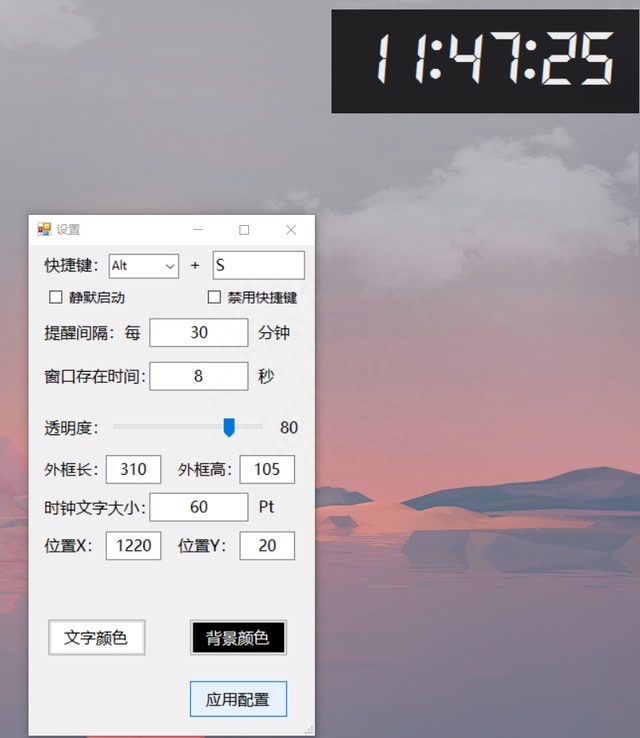Open the 文字颜色 color picker

pos(96,638)
